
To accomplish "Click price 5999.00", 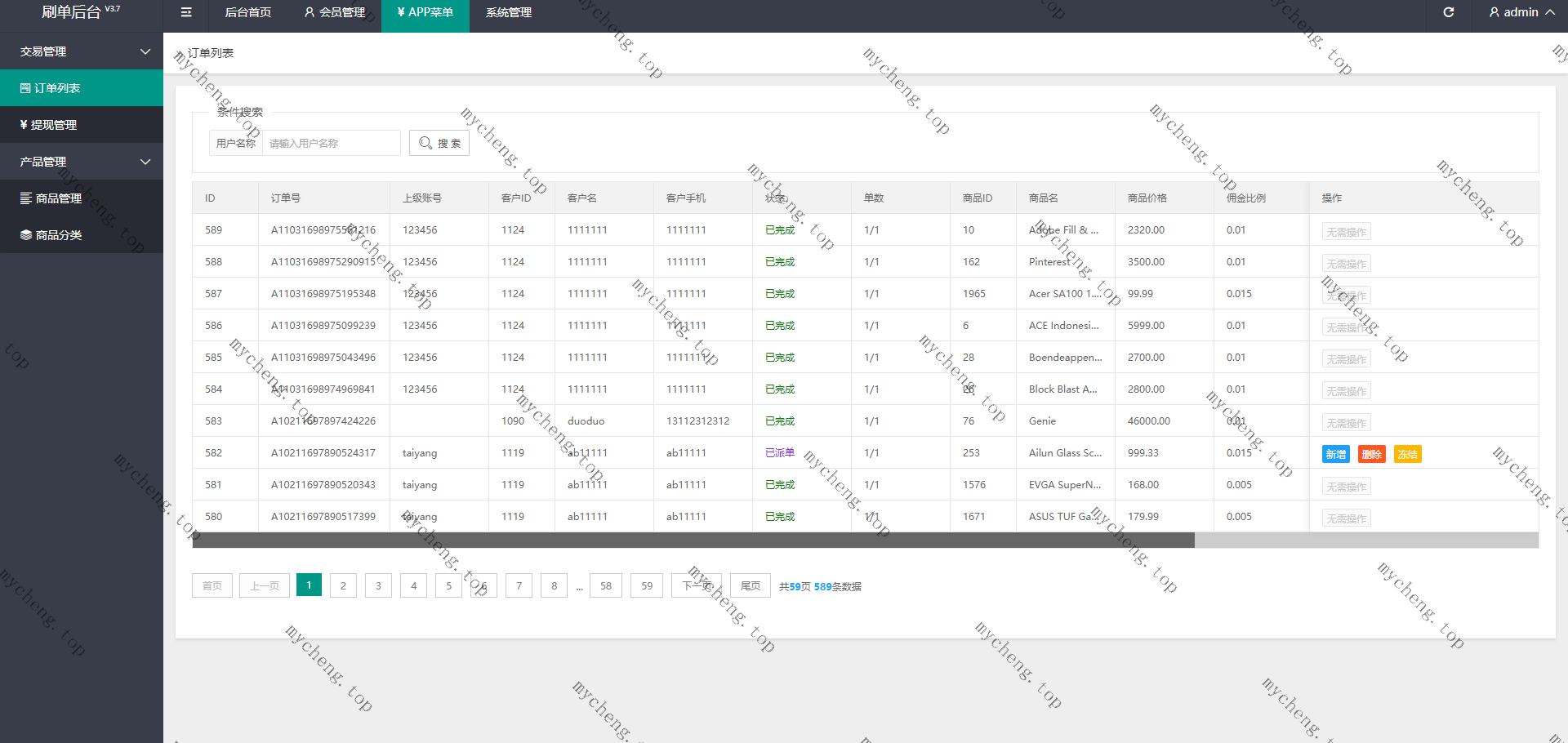I will coord(1147,326).
